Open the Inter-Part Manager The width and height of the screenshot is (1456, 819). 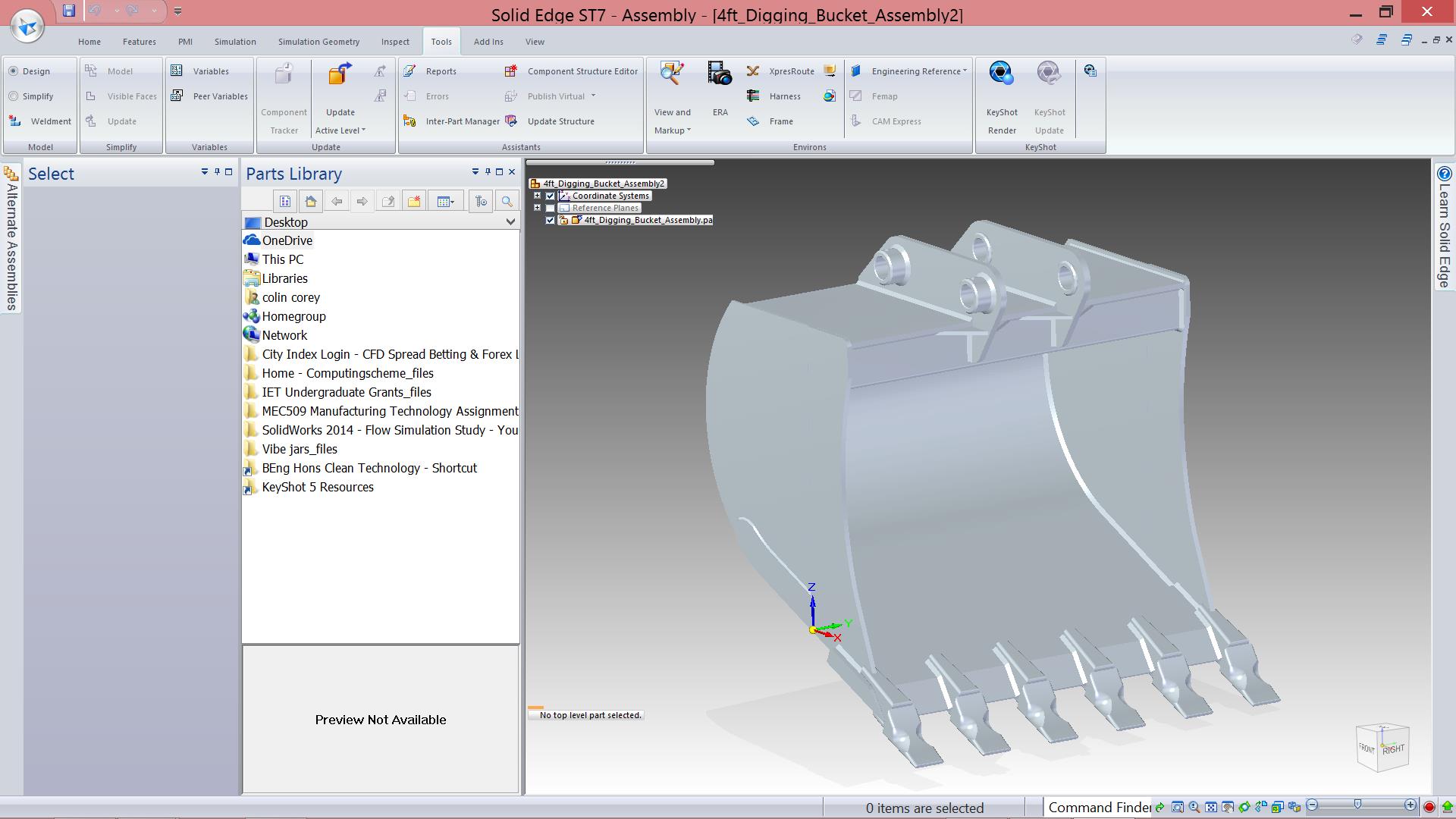coord(452,121)
